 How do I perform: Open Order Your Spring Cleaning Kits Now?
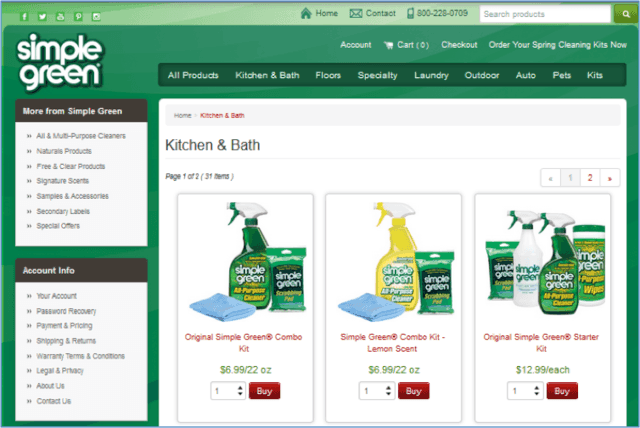pos(558,45)
